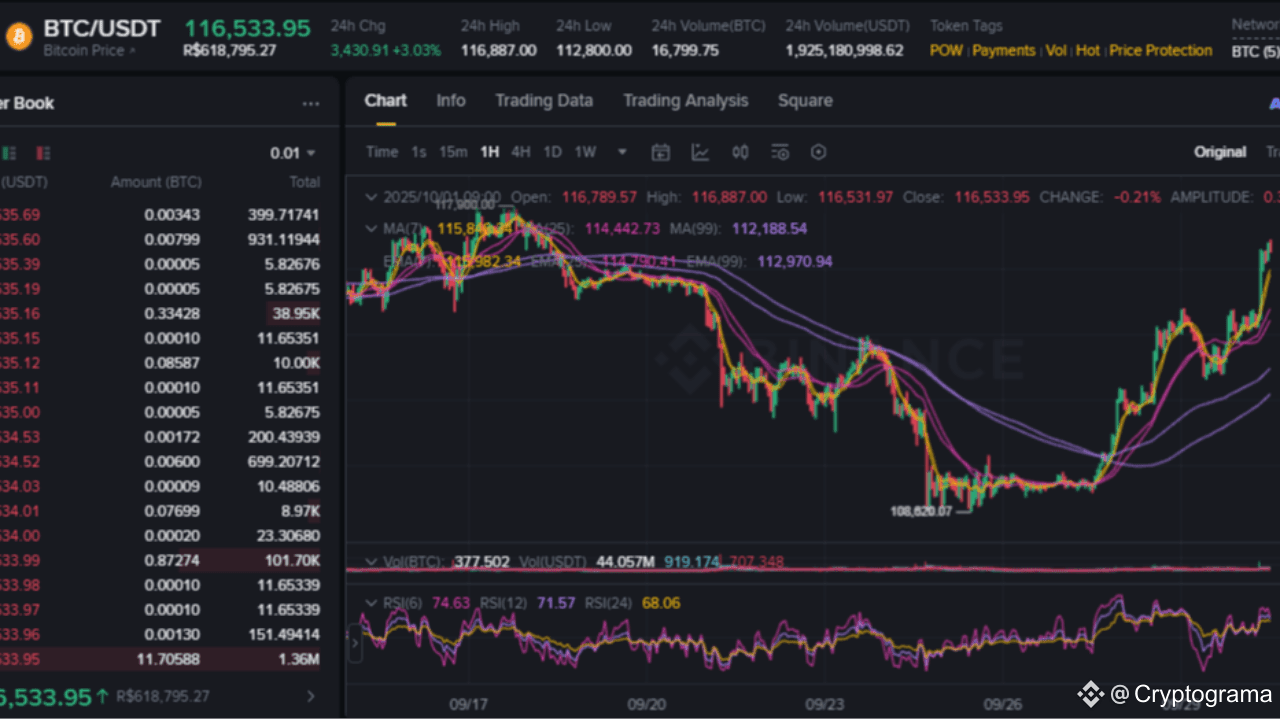Click the Total column header

click(x=305, y=182)
